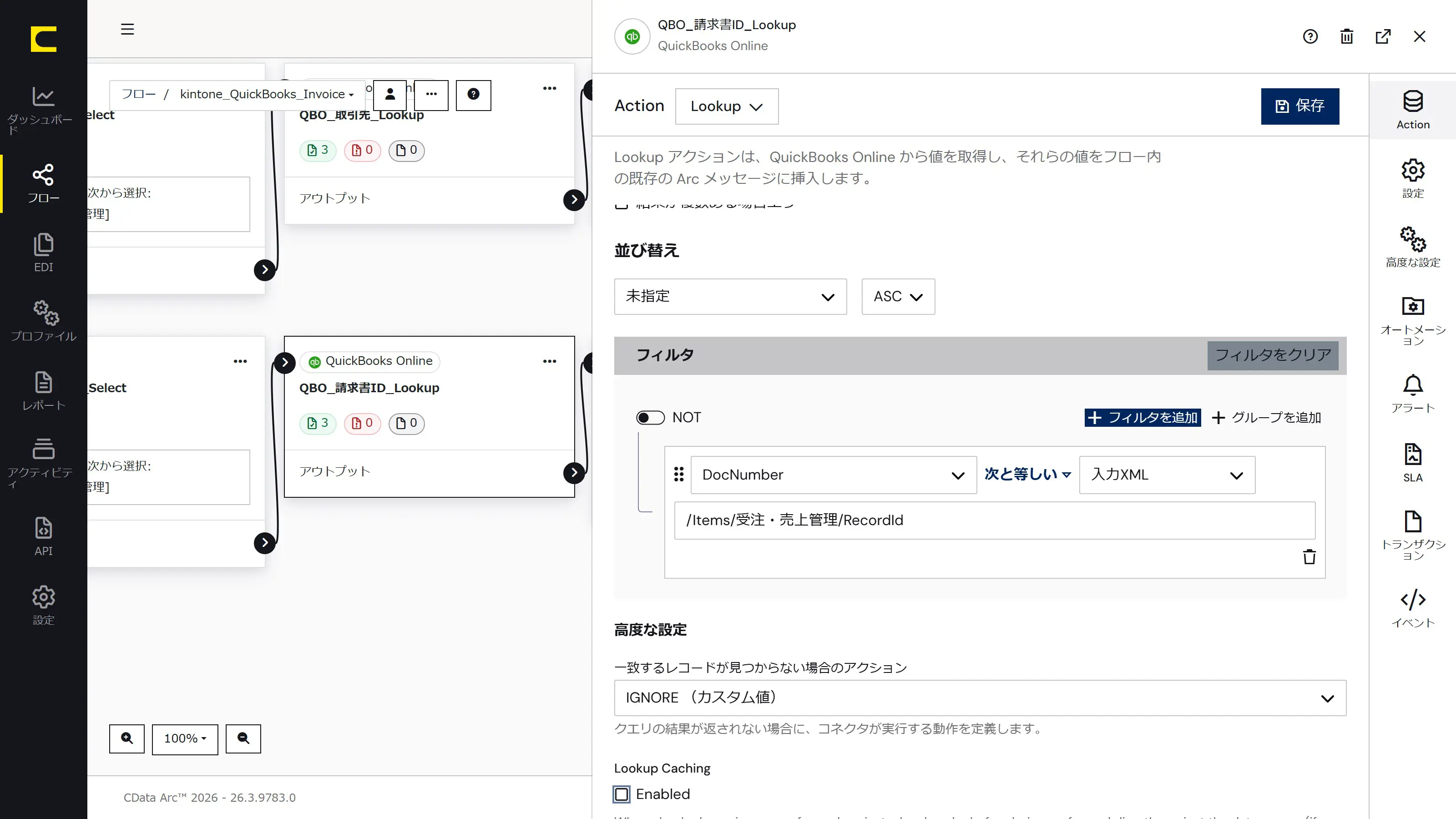Click error count badge on QBO_請求書ID_Lookup
Image resolution: width=1456 pixels, height=819 pixels.
[362, 423]
